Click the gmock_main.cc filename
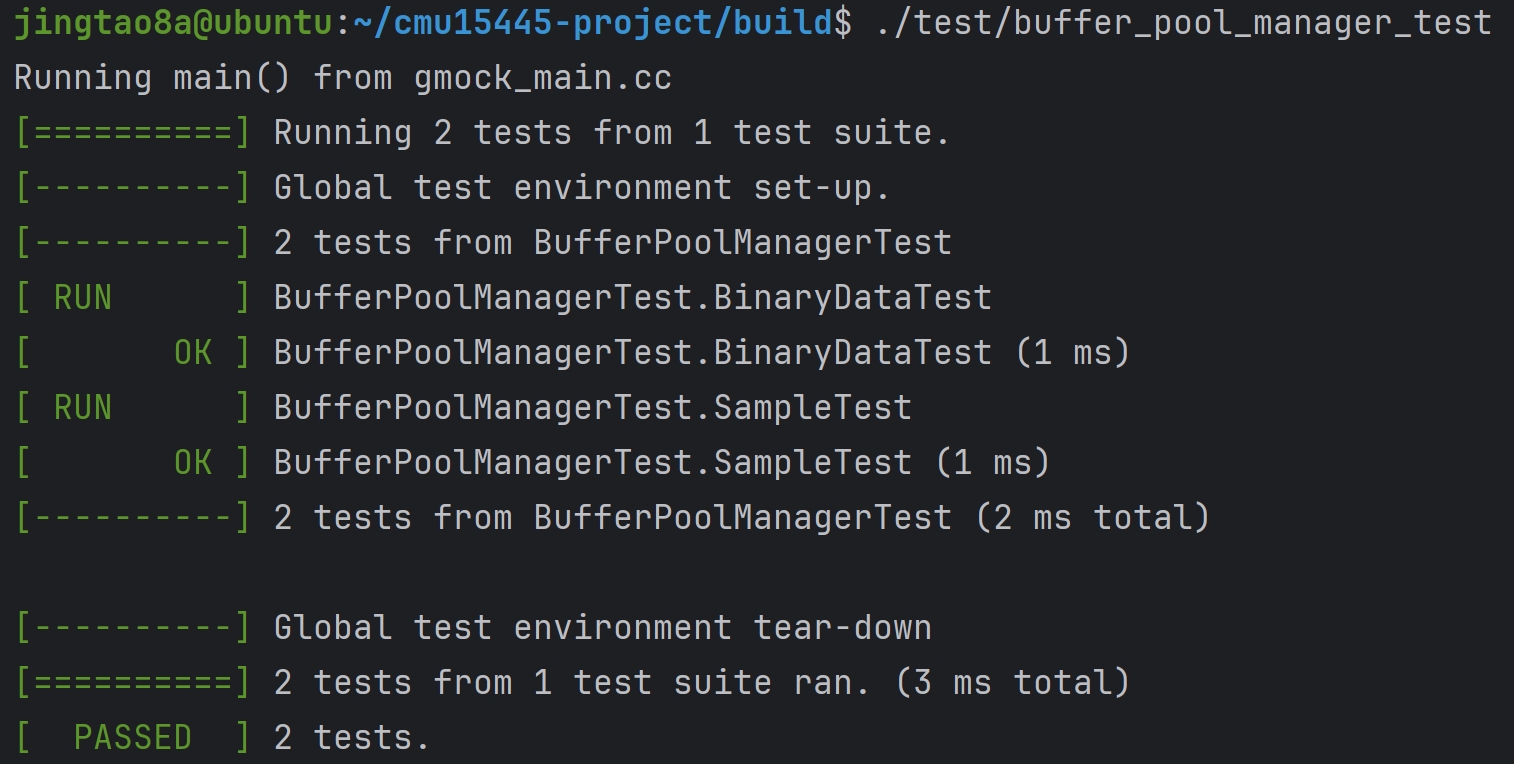The image size is (1514, 764). (x=543, y=78)
